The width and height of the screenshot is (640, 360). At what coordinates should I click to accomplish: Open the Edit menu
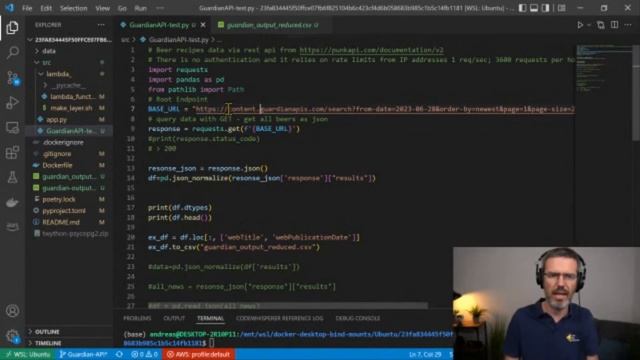point(46,8)
